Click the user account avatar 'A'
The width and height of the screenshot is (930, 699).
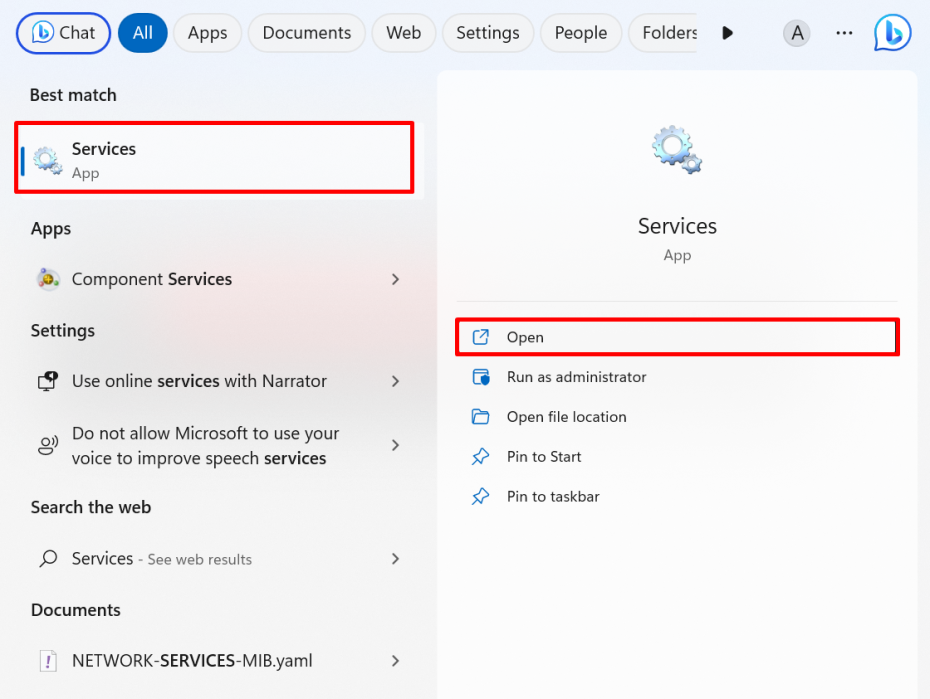[796, 33]
